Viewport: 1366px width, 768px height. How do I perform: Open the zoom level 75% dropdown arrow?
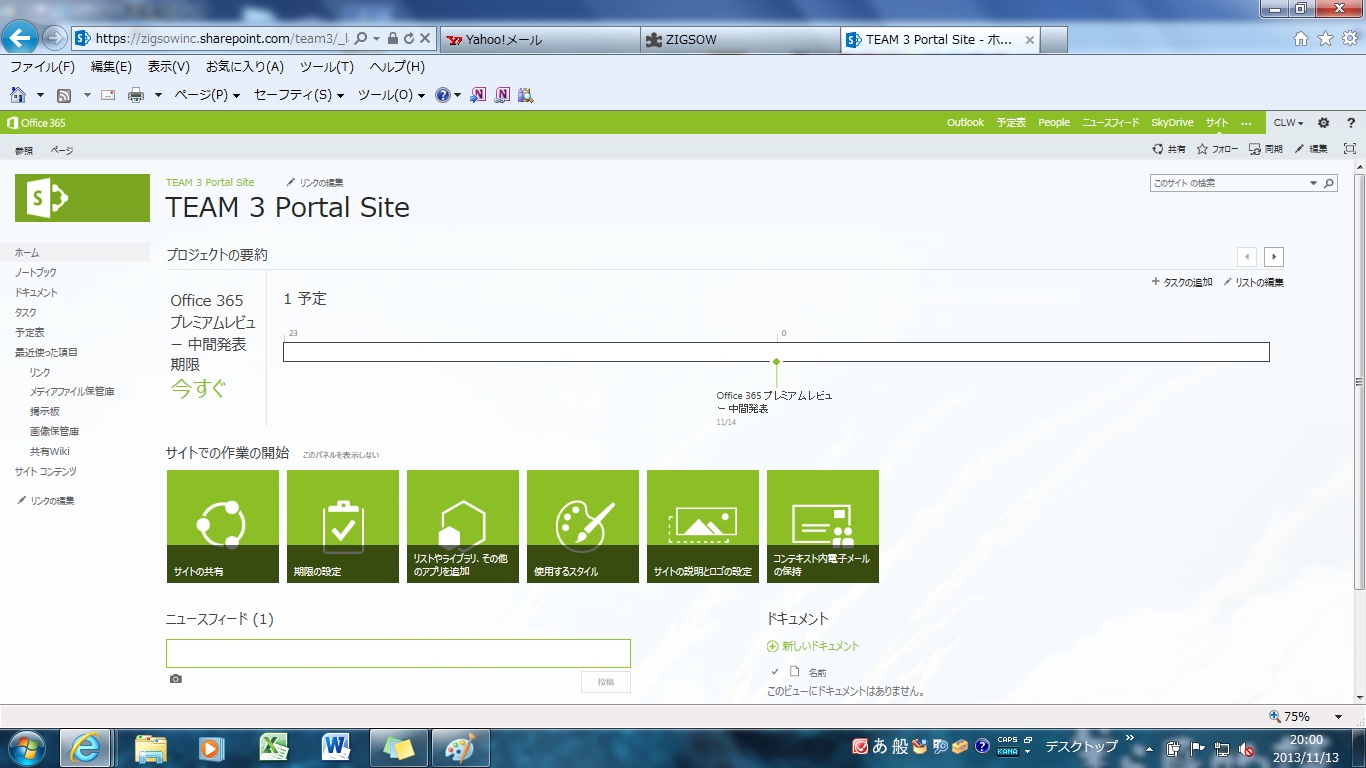click(1338, 717)
